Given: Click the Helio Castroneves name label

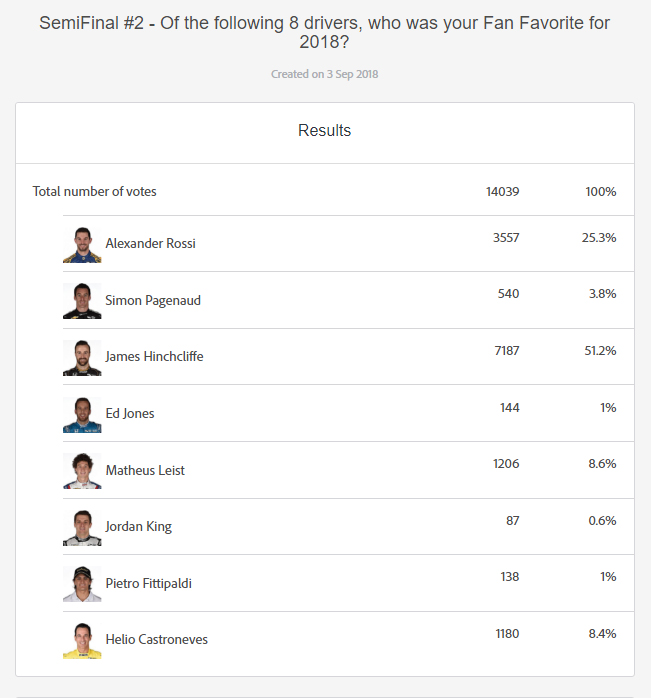Looking at the screenshot, I should [156, 640].
